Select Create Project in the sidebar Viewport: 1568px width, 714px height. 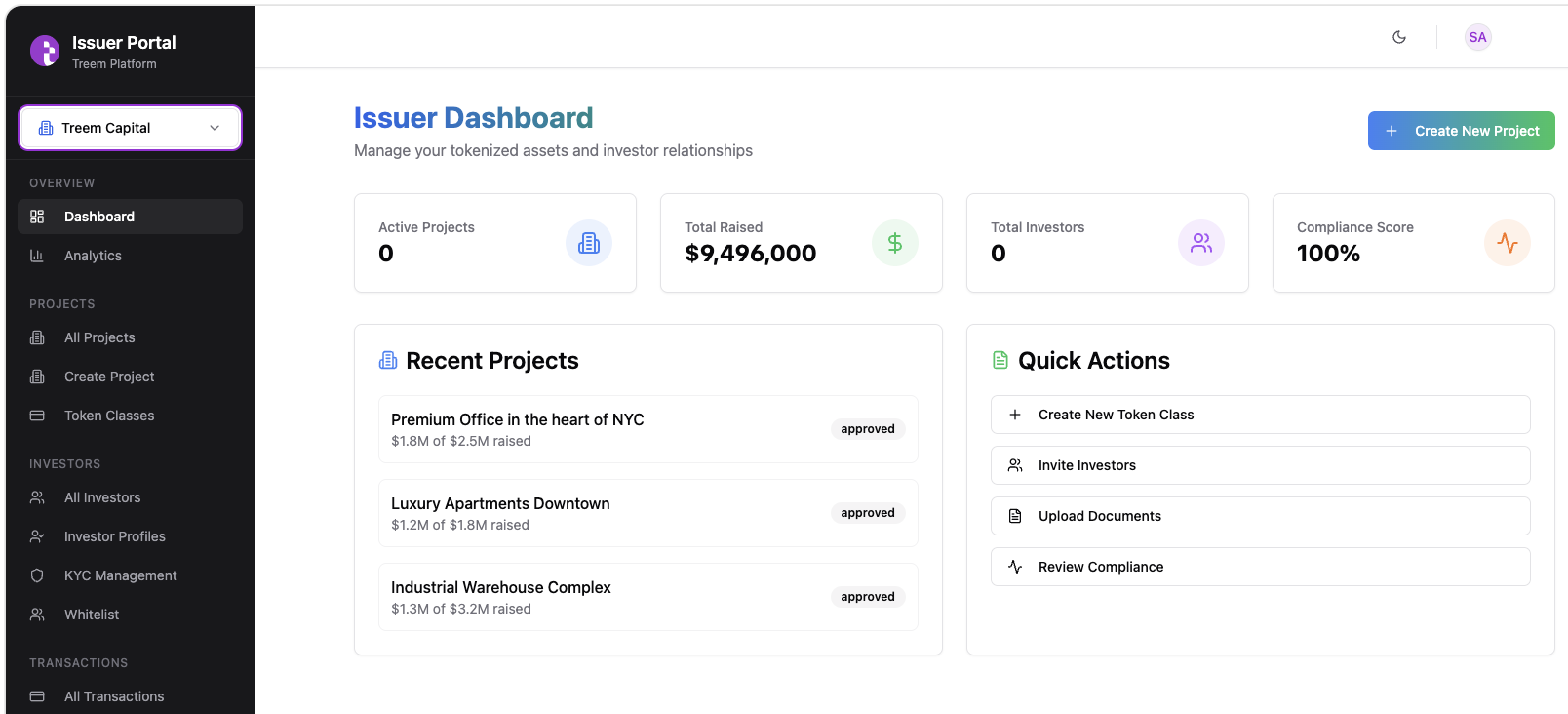(130, 377)
